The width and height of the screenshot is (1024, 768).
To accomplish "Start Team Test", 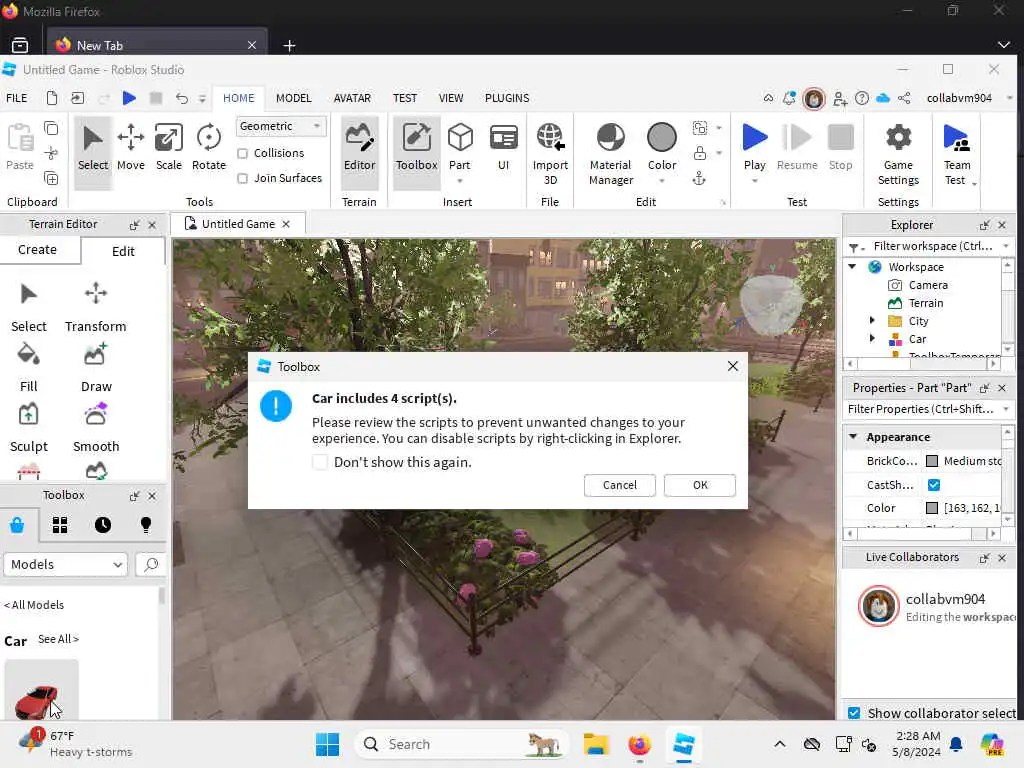I will [956, 154].
